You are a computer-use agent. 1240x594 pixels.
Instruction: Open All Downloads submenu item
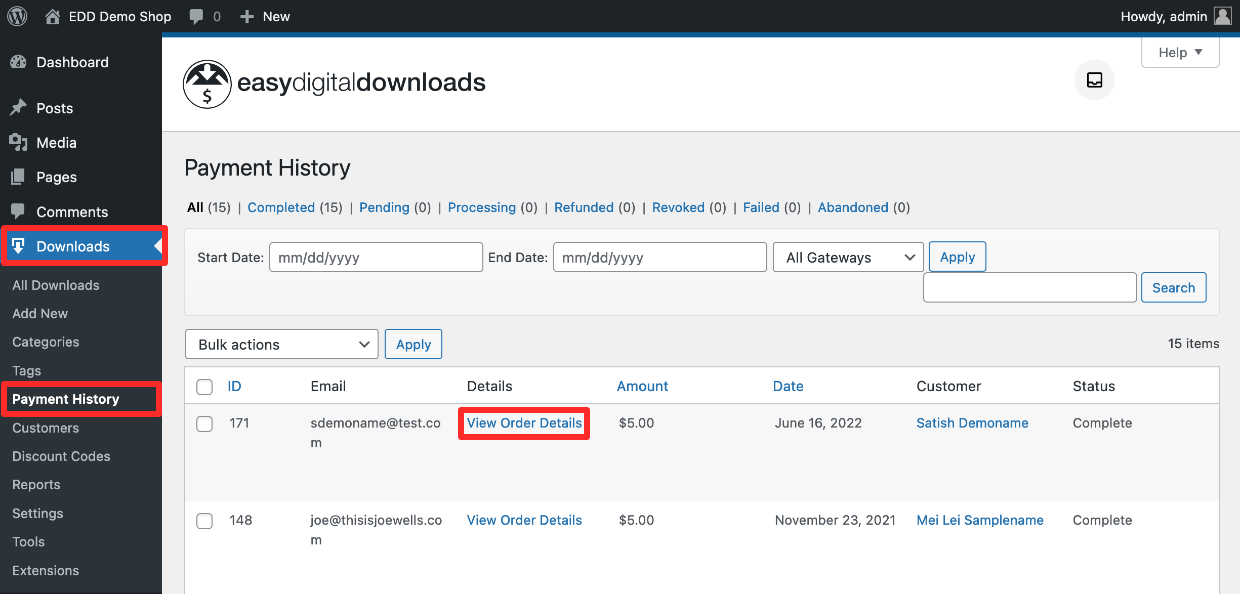point(56,285)
